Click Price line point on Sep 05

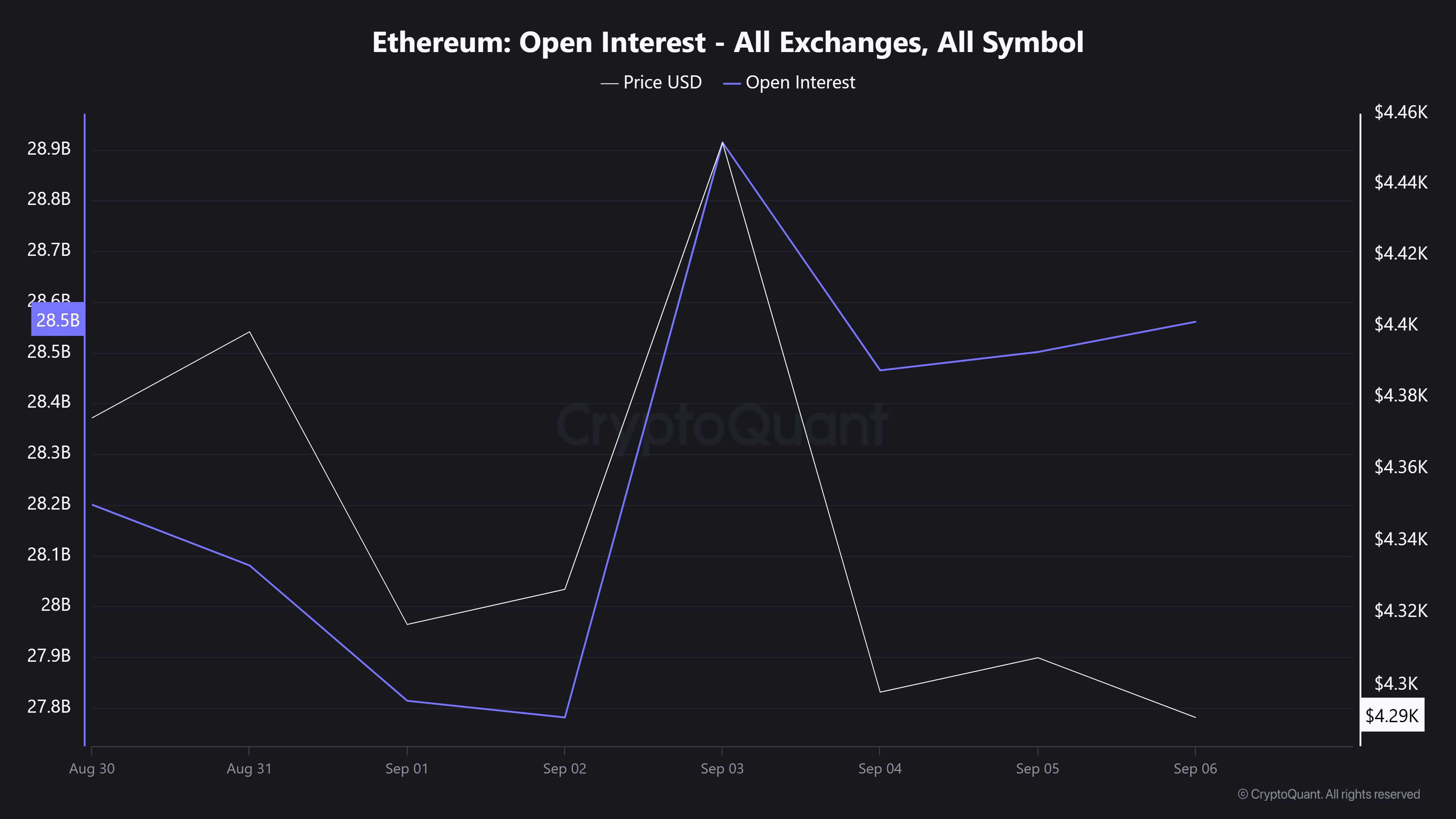(1038, 658)
